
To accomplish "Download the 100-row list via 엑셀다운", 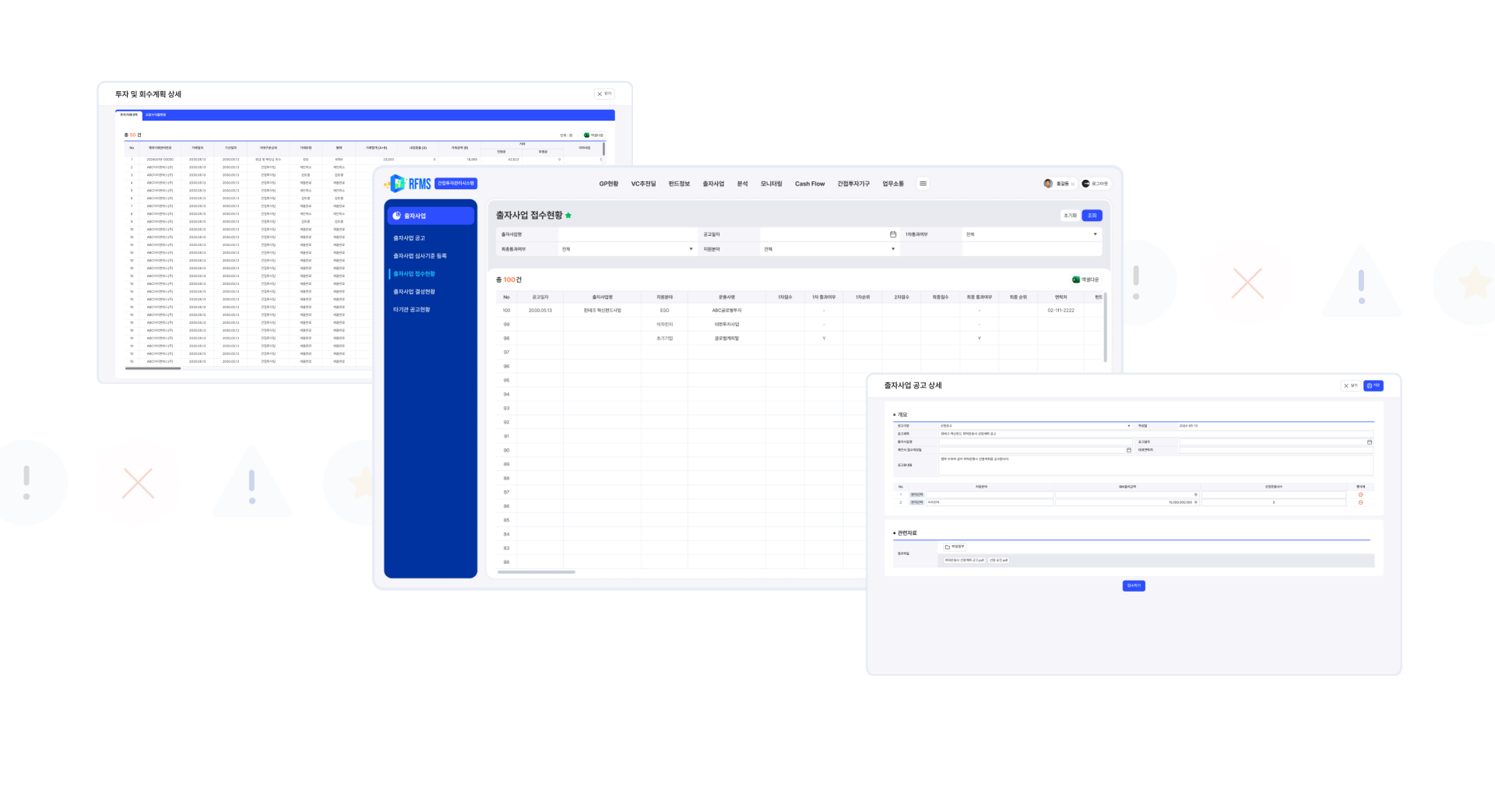I will click(x=1085, y=279).
